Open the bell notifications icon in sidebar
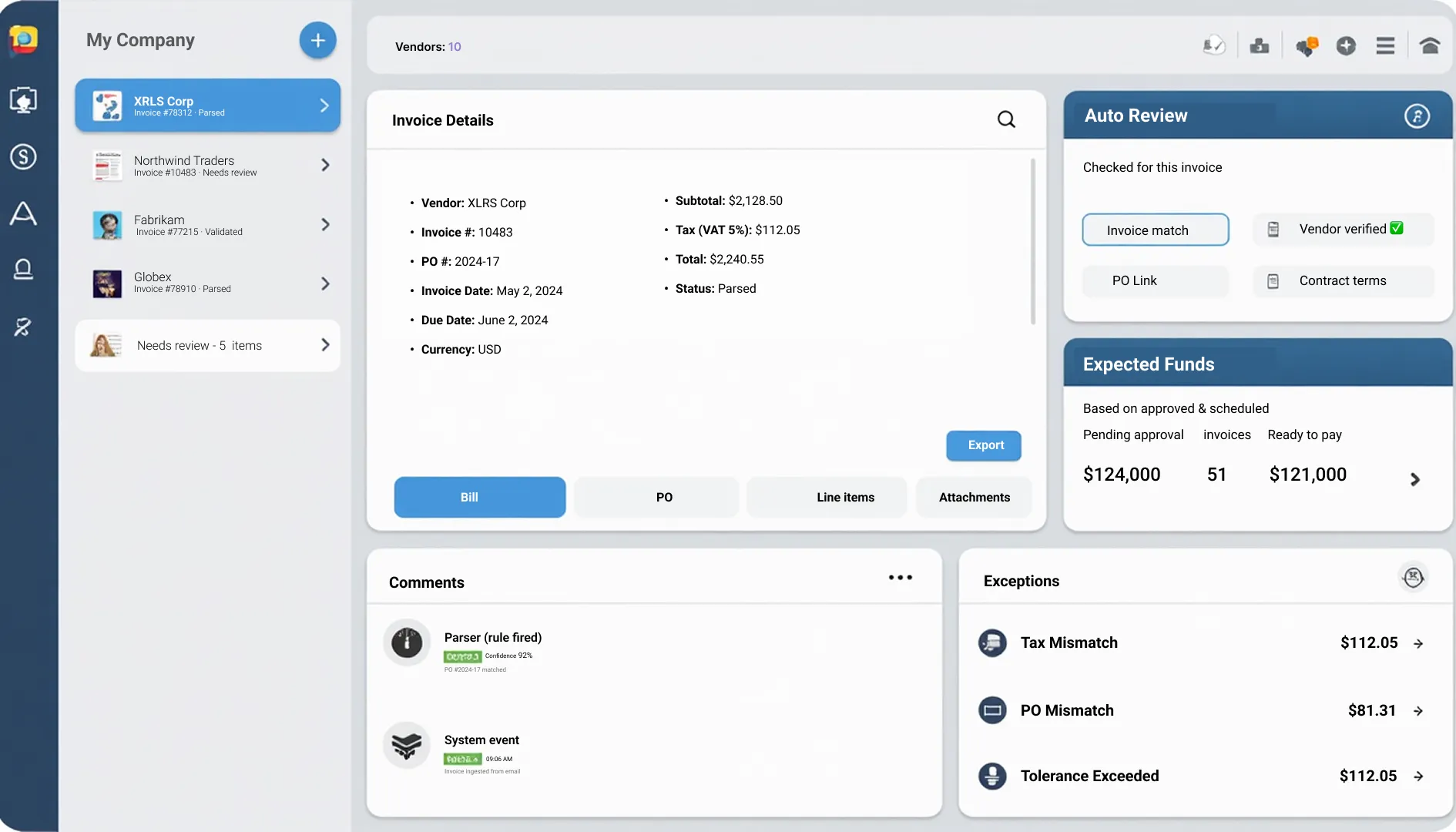 (23, 270)
